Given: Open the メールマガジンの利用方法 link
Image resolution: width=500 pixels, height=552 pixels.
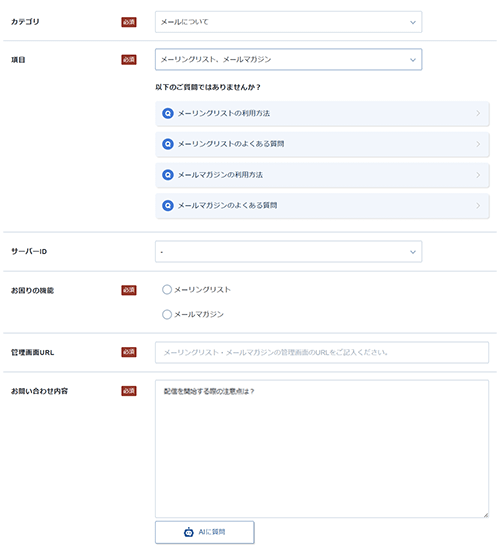Looking at the screenshot, I should coord(322,175).
